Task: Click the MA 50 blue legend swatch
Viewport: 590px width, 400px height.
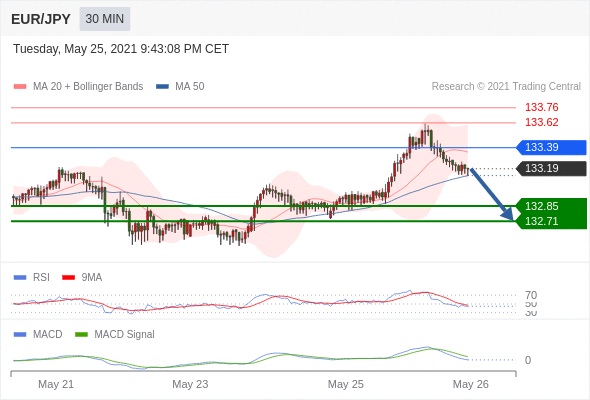Action: (x=162, y=87)
